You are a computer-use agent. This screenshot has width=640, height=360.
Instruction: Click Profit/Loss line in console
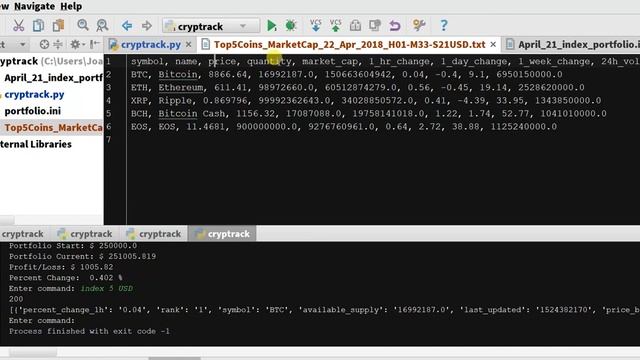(61, 267)
